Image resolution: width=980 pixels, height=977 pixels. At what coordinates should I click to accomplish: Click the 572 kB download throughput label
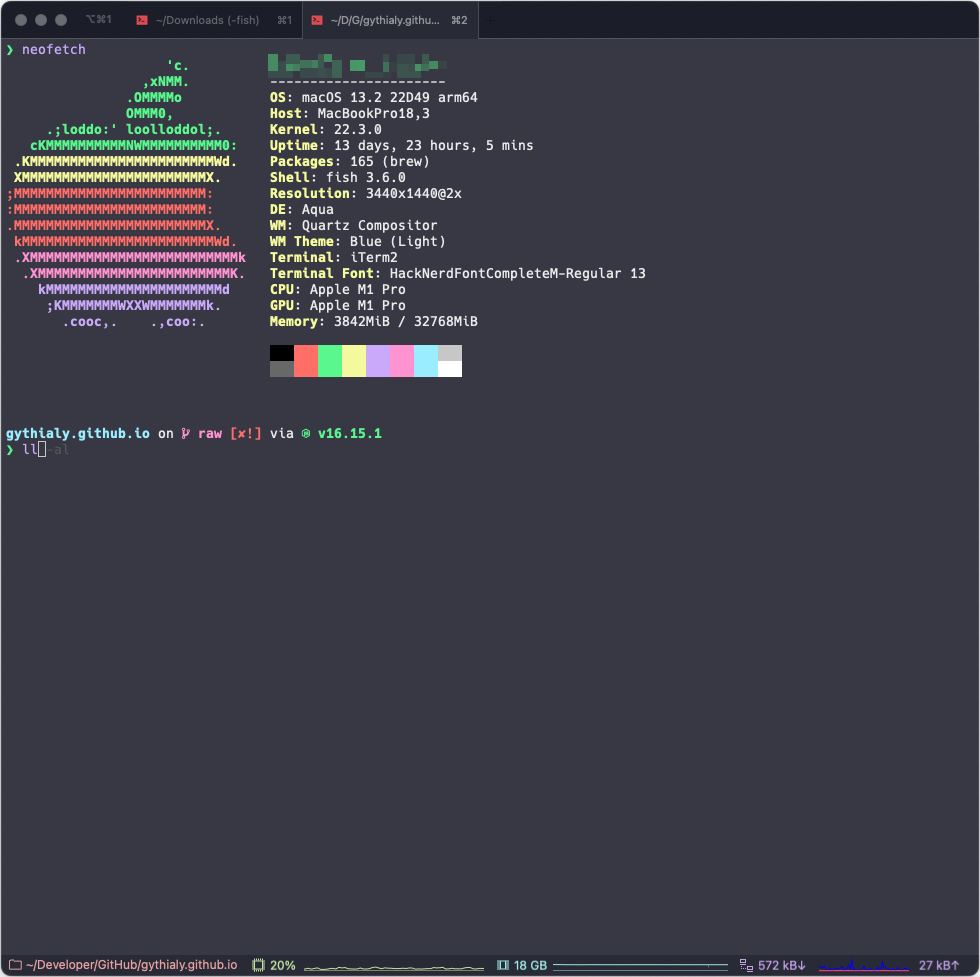tap(782, 965)
